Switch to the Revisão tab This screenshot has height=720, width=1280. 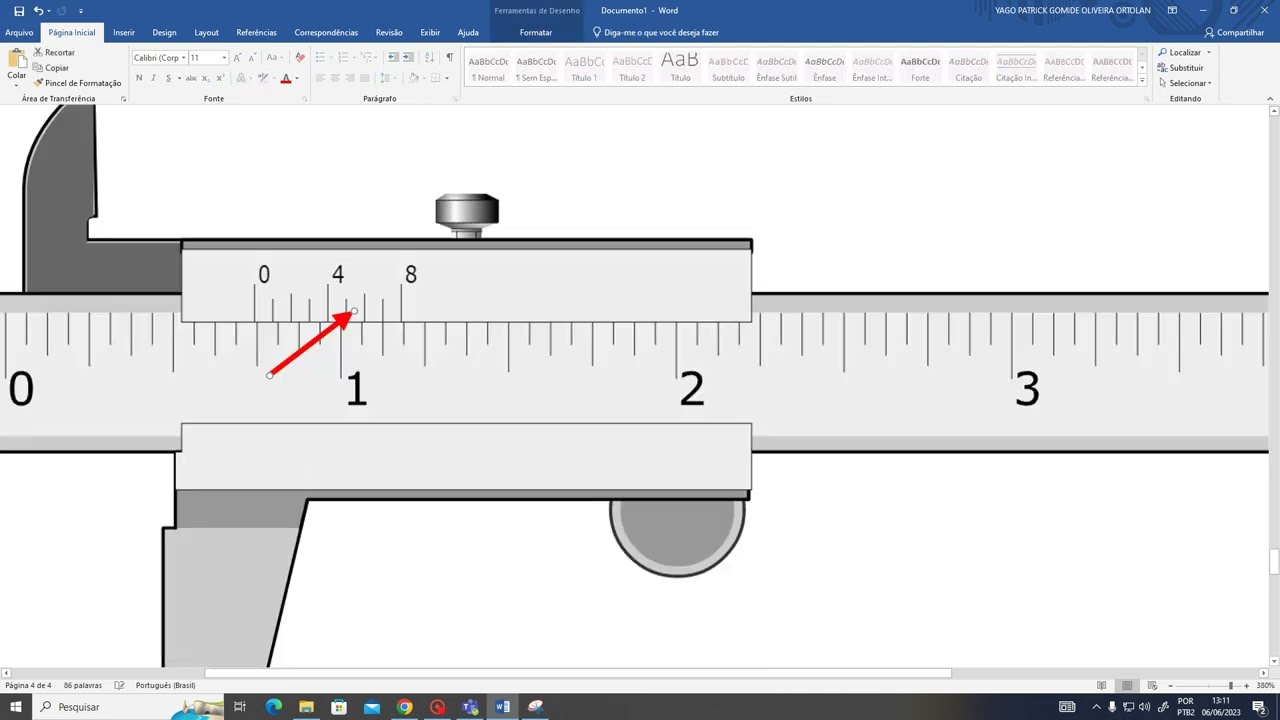[x=389, y=32]
